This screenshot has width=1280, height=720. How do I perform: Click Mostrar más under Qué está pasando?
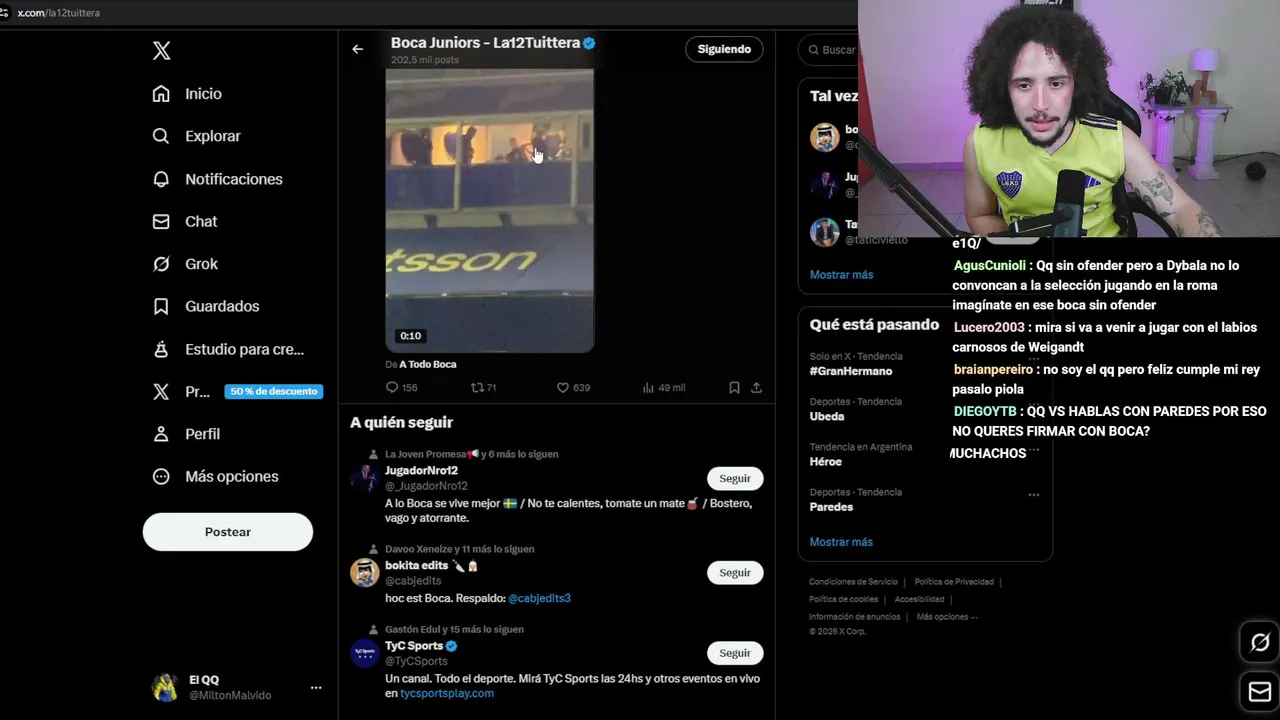click(841, 542)
